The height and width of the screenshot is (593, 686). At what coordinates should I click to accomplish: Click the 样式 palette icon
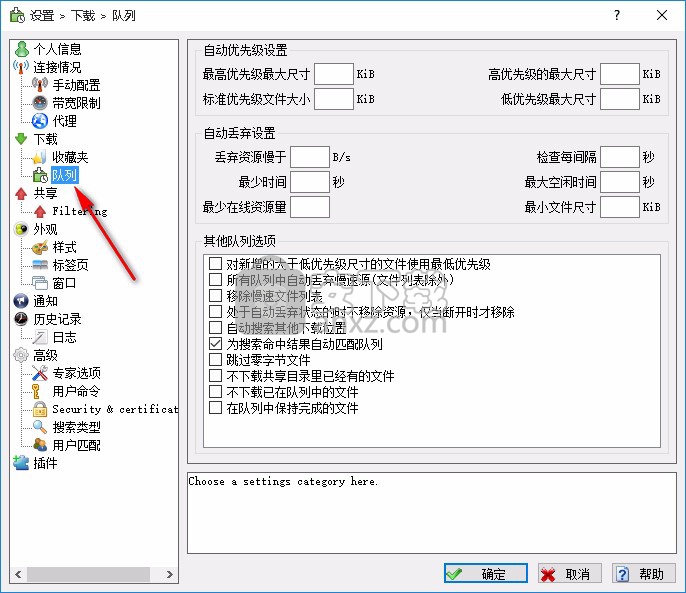pos(40,247)
